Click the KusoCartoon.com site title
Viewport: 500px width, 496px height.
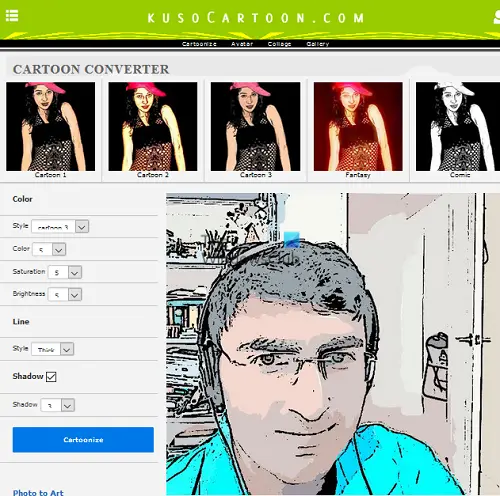(x=256, y=18)
